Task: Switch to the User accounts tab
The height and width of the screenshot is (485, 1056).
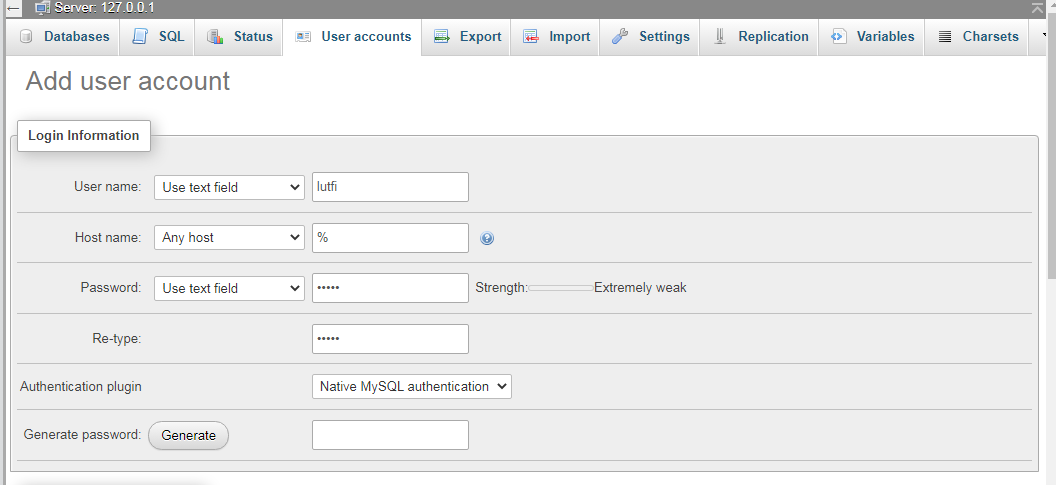Action: click(353, 36)
